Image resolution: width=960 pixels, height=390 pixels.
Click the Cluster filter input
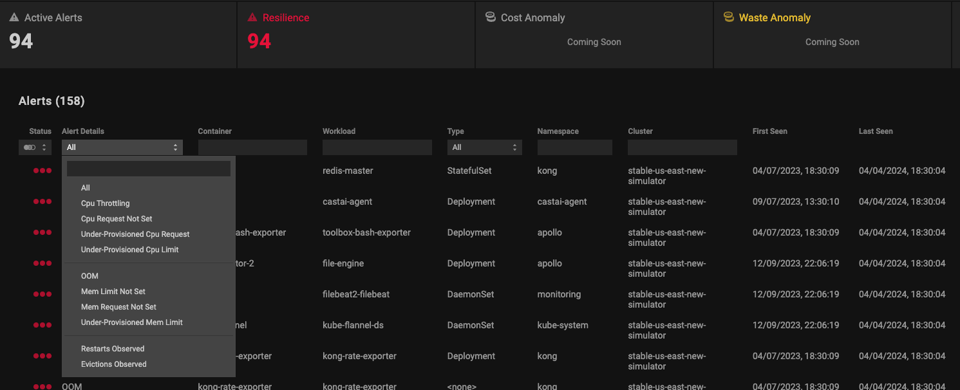point(682,148)
